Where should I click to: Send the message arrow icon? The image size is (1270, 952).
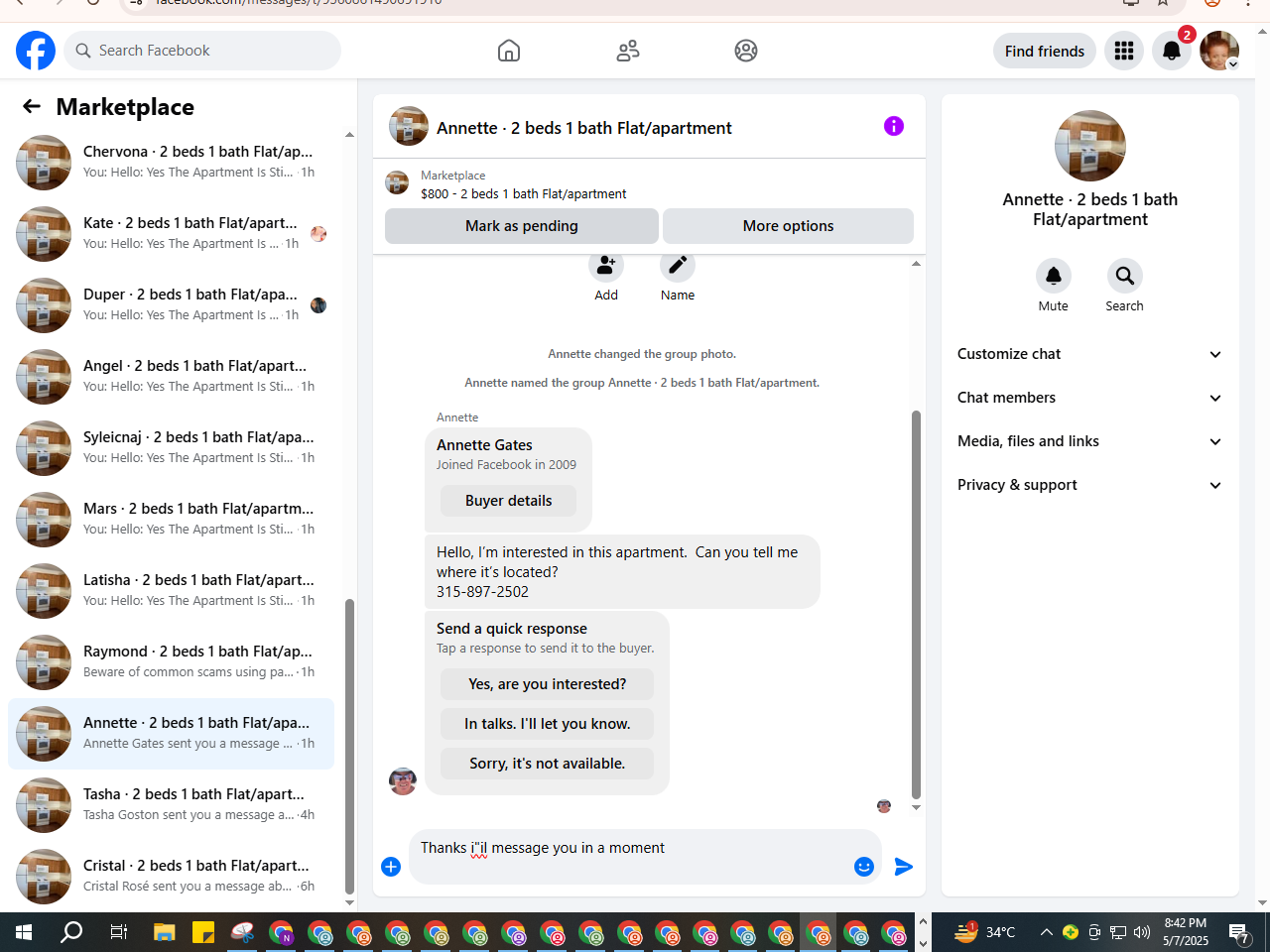903,867
